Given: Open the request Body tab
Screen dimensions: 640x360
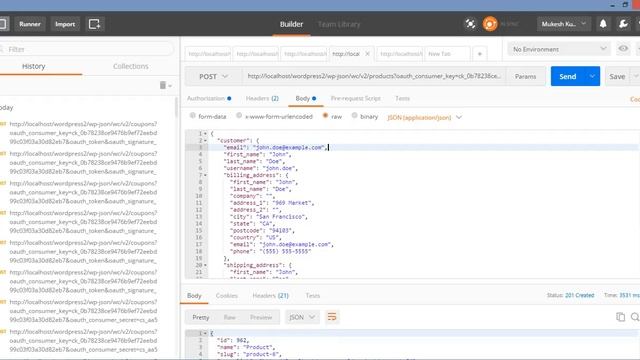Looking at the screenshot, I should (x=306, y=98).
